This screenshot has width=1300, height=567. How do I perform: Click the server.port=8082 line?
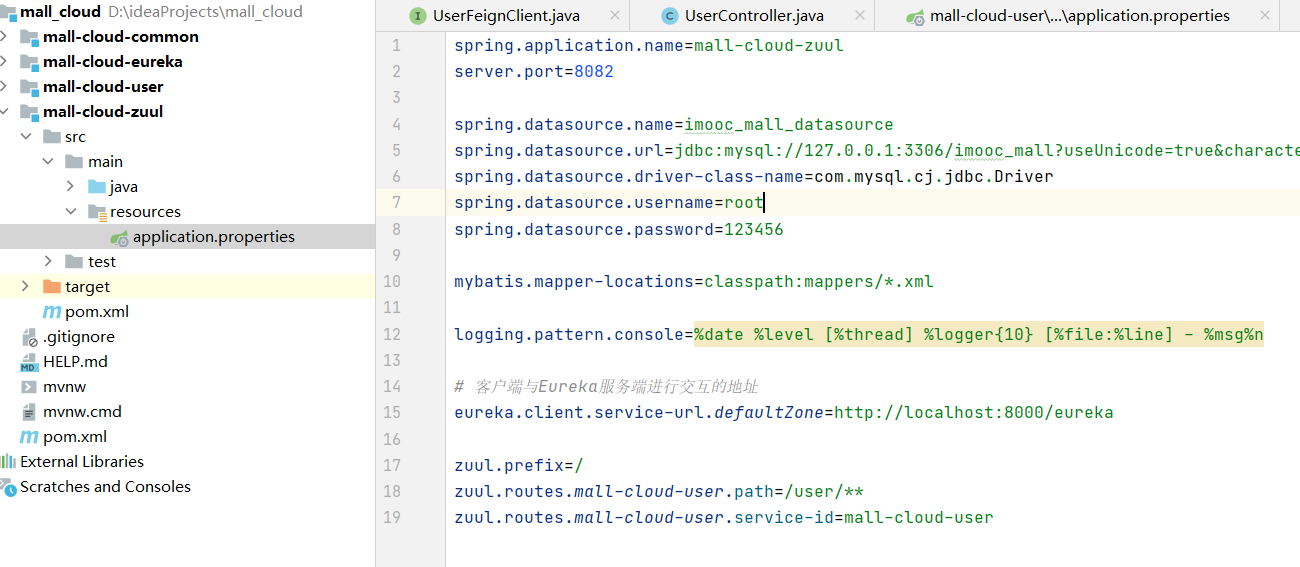coord(534,72)
